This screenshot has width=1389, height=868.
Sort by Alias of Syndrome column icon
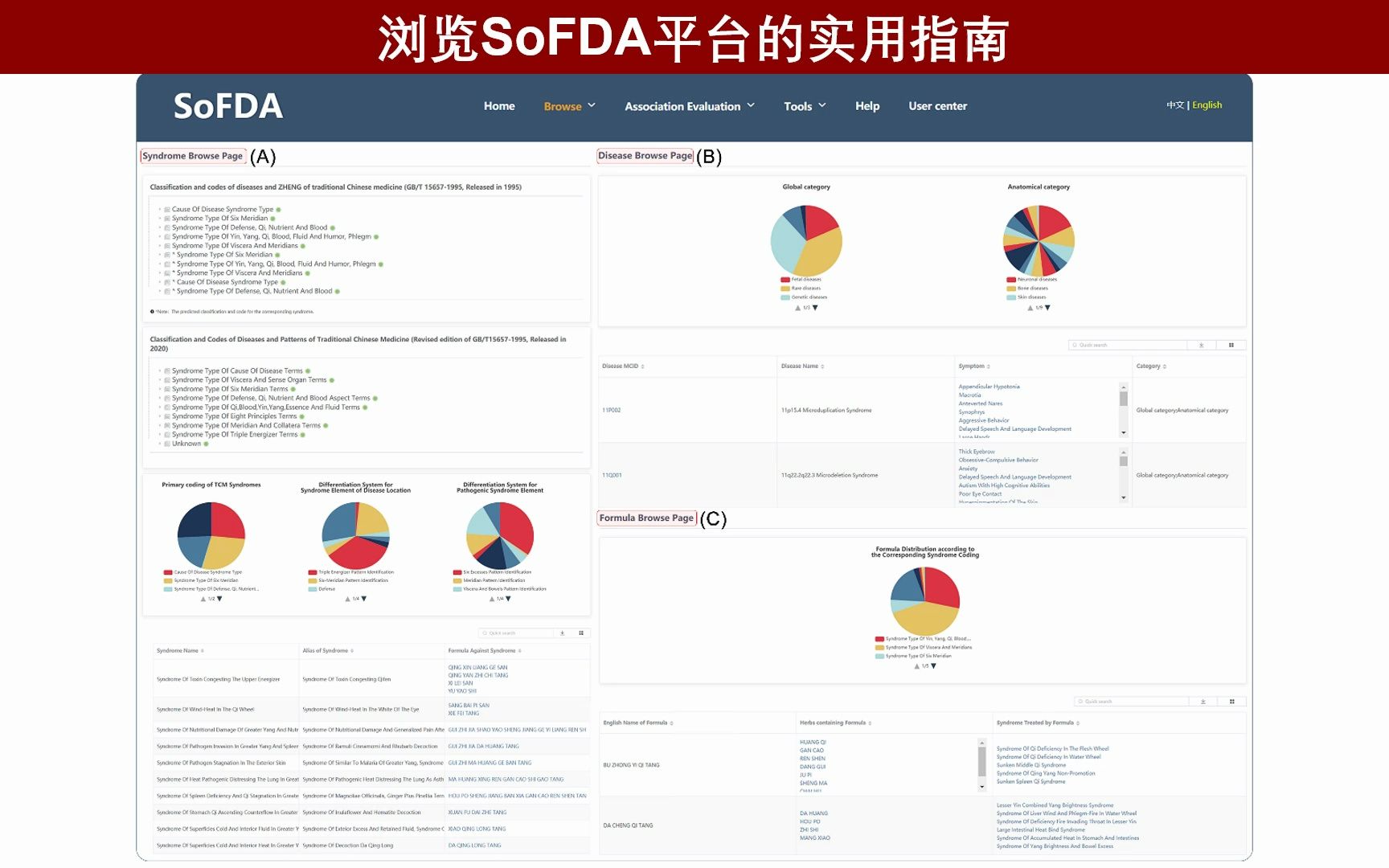(352, 651)
